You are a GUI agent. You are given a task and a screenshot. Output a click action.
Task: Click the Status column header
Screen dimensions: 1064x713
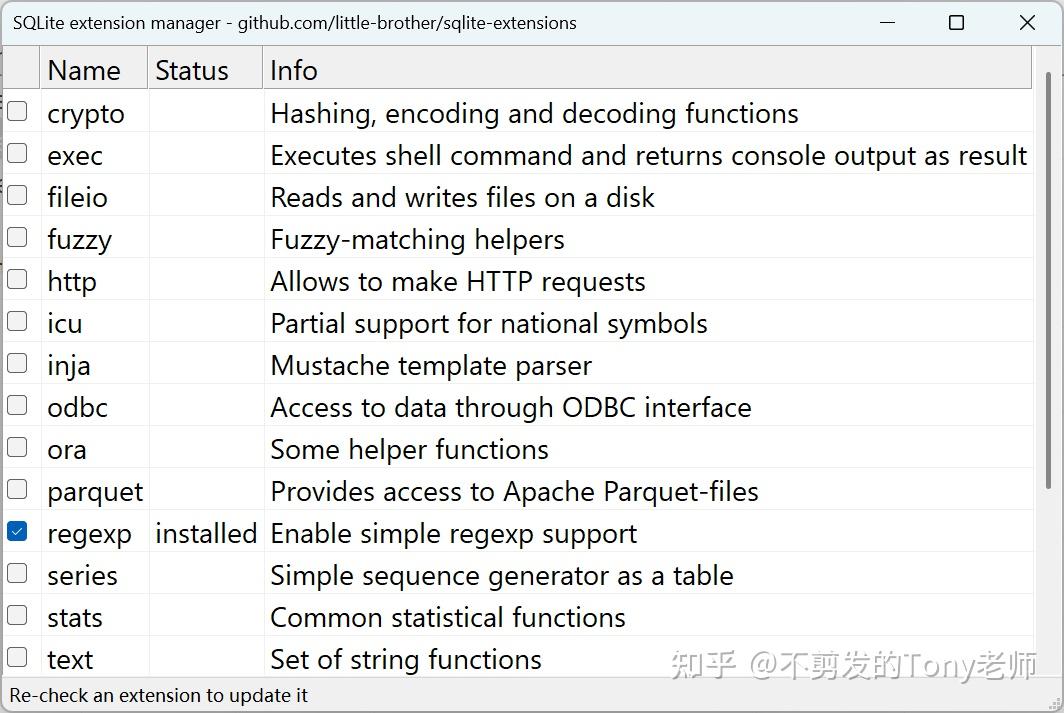pyautogui.click(x=198, y=69)
